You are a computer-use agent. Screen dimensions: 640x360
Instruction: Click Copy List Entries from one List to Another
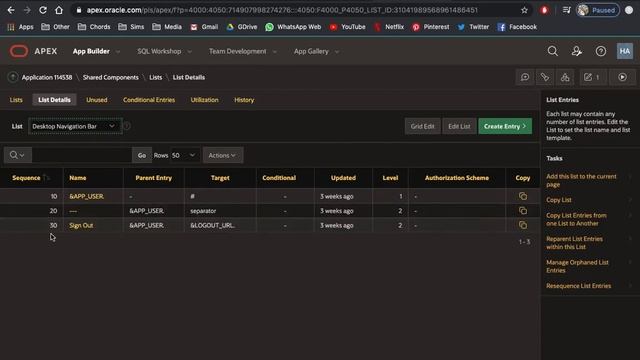click(576, 219)
